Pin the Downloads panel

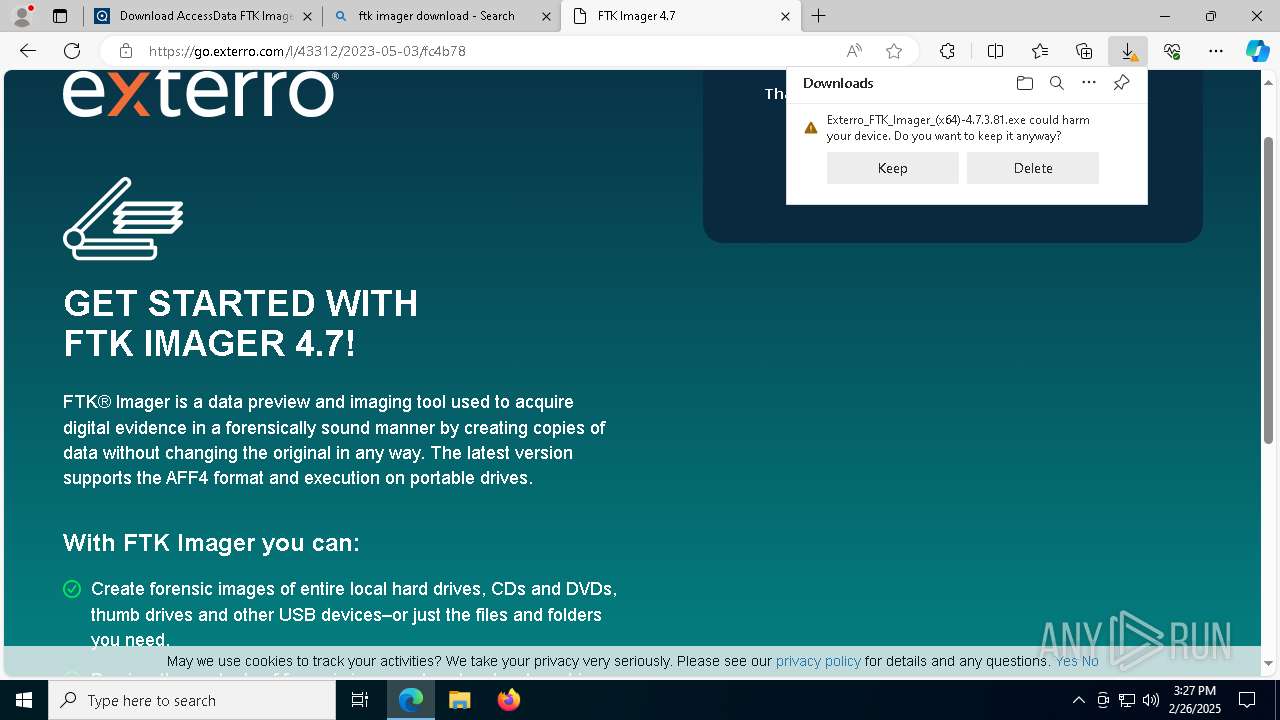tap(1121, 83)
